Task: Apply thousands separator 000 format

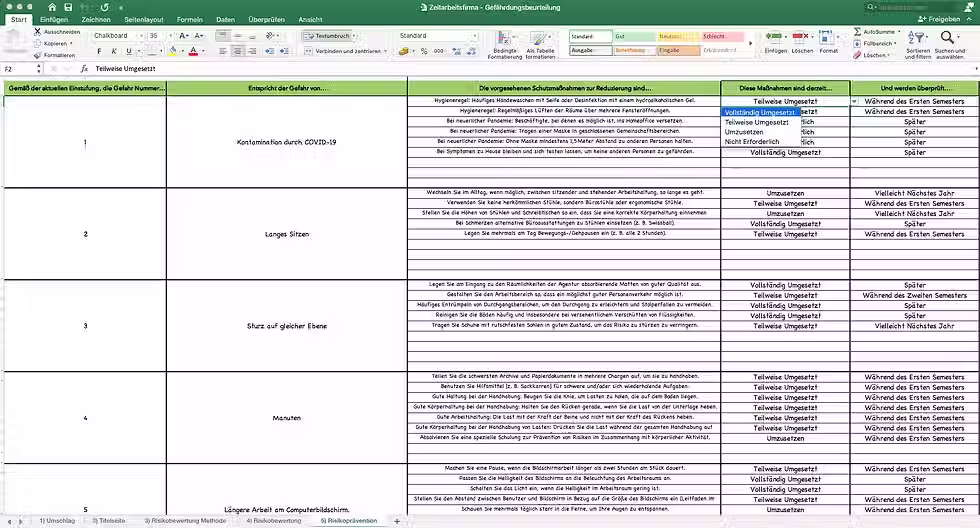Action: click(439, 51)
